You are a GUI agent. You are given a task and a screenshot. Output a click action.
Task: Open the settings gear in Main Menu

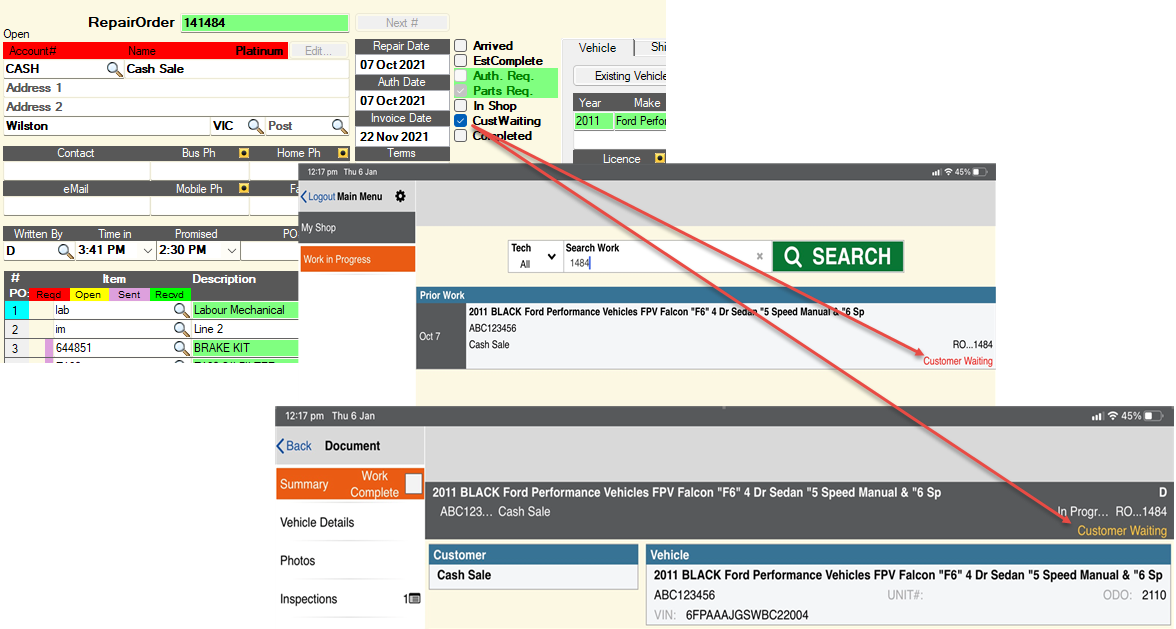coord(401,197)
